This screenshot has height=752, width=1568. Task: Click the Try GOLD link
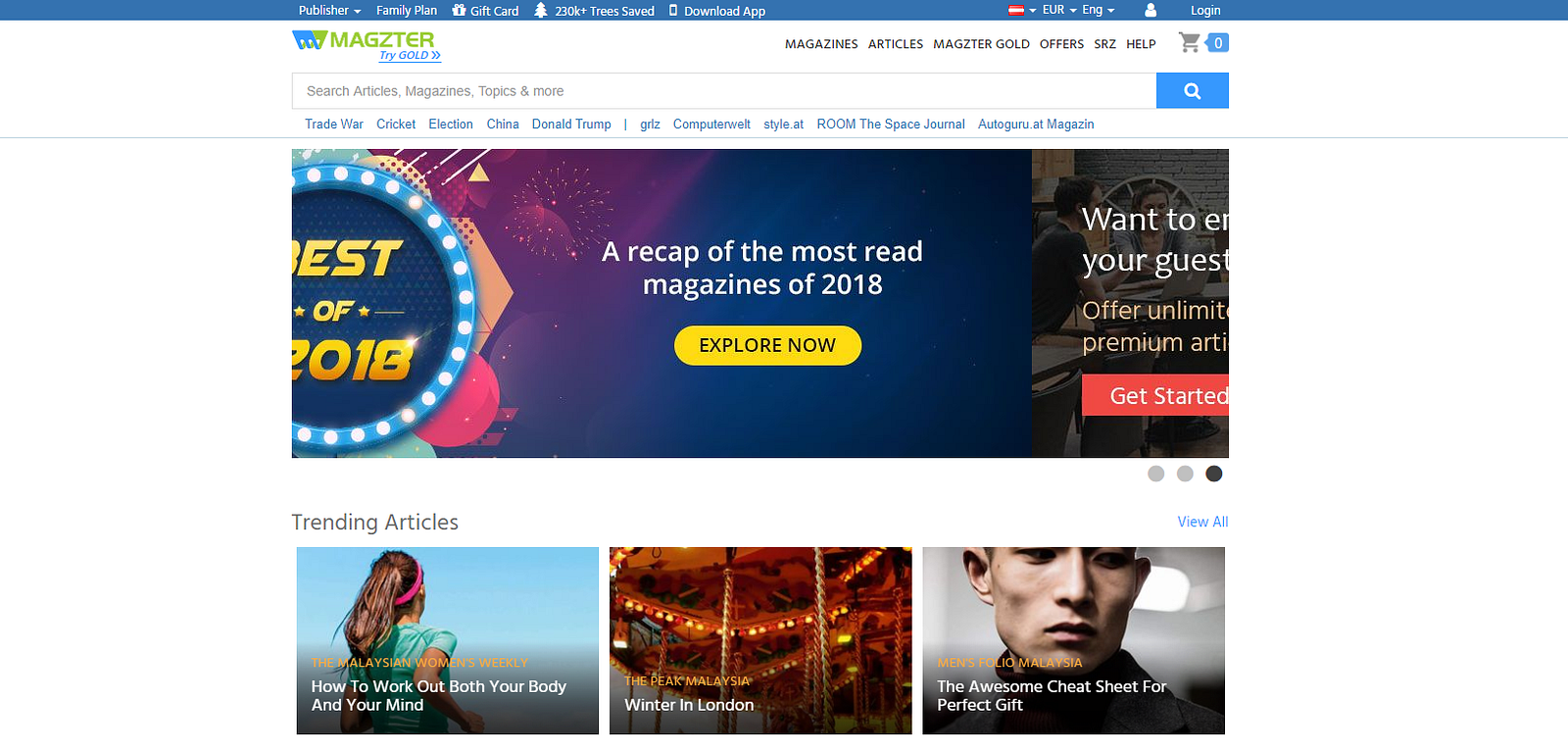coord(410,56)
